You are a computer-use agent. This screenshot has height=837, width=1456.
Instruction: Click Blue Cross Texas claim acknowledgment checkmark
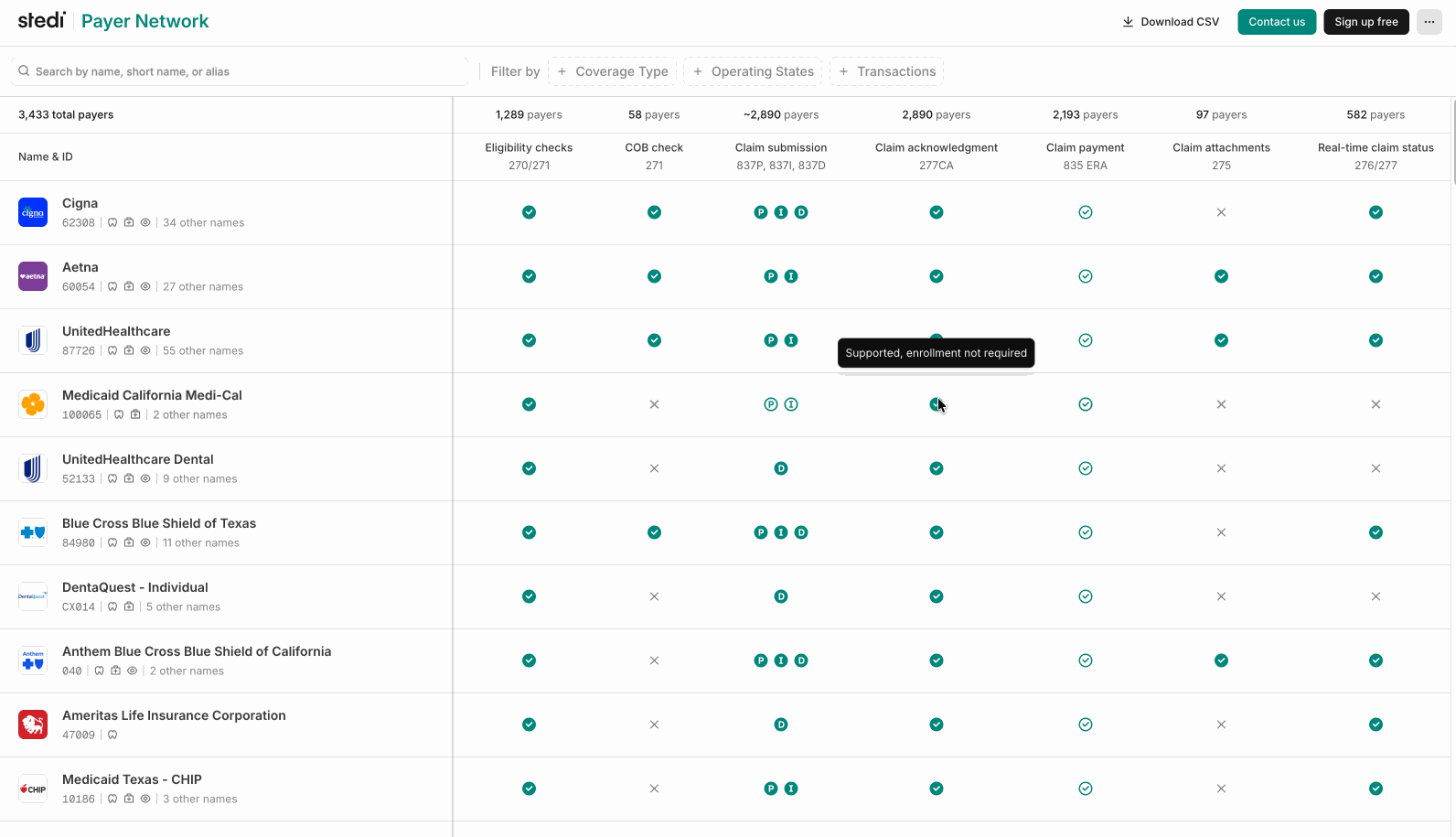tap(937, 532)
